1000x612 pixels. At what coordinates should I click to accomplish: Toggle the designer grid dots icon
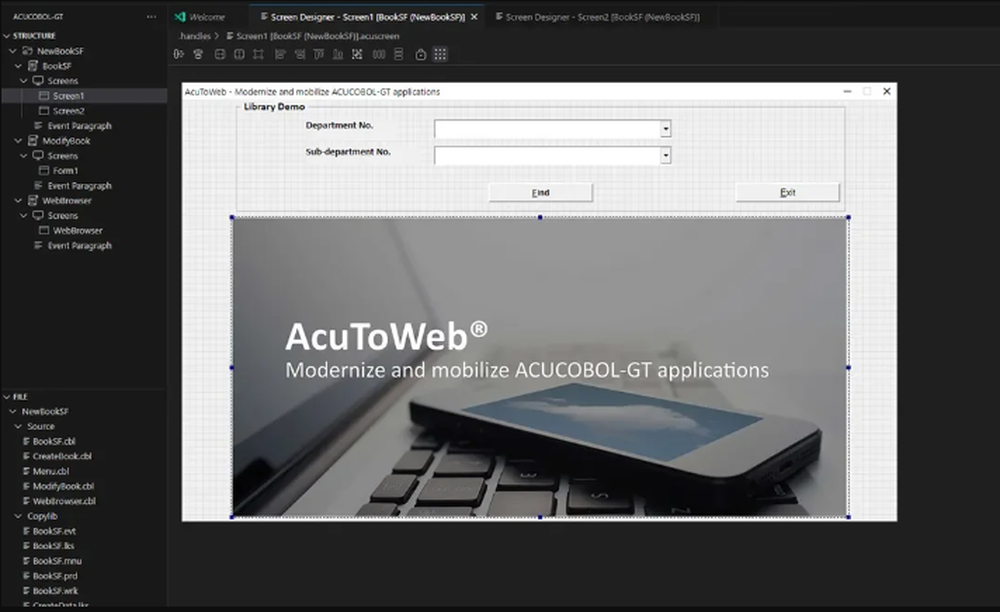440,54
